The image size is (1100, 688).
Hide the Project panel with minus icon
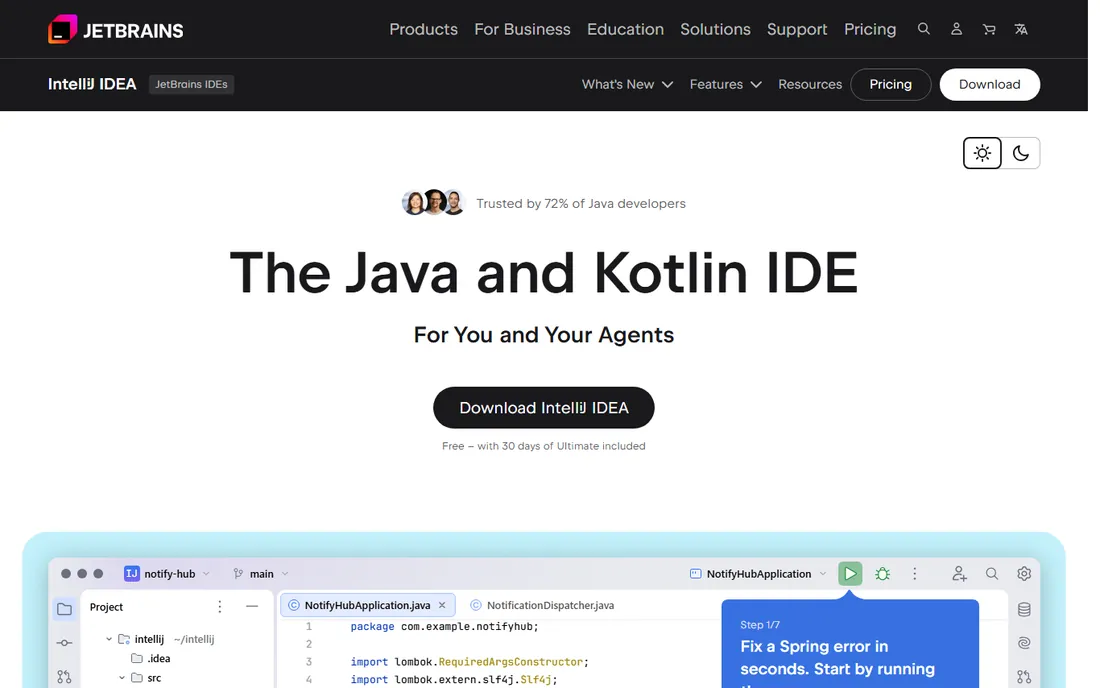click(x=252, y=606)
